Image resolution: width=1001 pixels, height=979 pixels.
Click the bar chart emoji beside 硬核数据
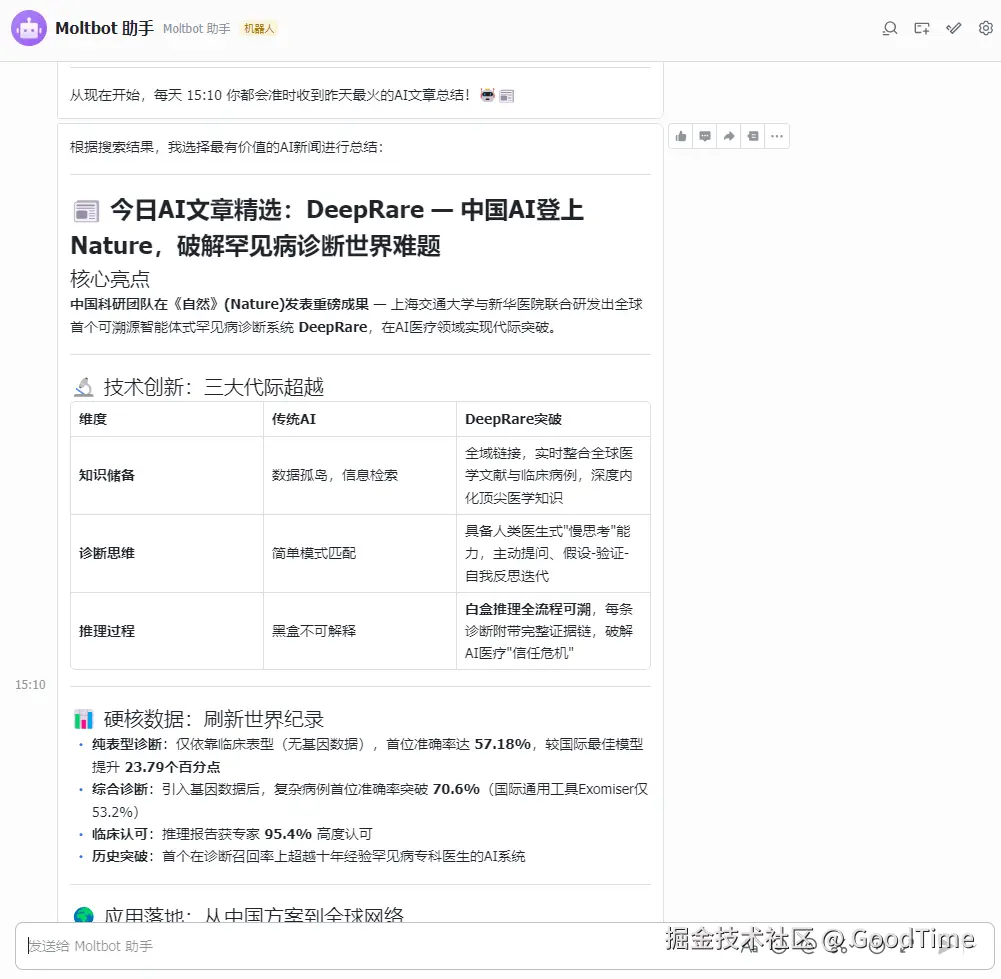[84, 719]
